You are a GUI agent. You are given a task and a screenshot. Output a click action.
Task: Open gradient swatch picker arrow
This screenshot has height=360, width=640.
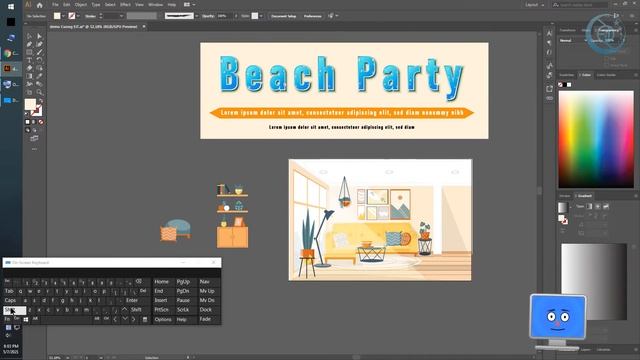(571, 207)
